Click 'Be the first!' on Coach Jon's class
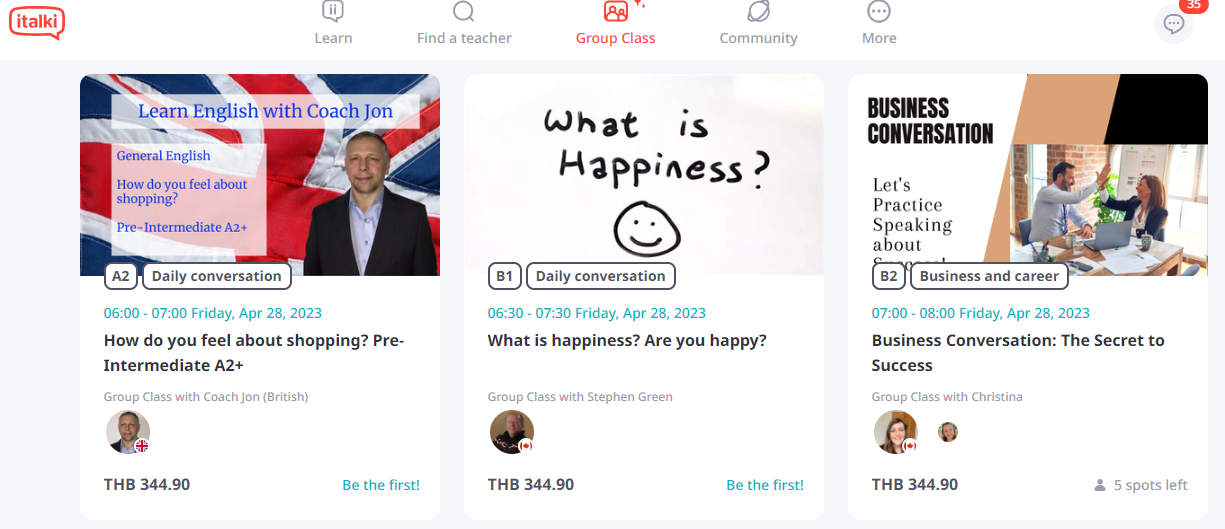Screen dimensions: 1225x529 point(381,485)
